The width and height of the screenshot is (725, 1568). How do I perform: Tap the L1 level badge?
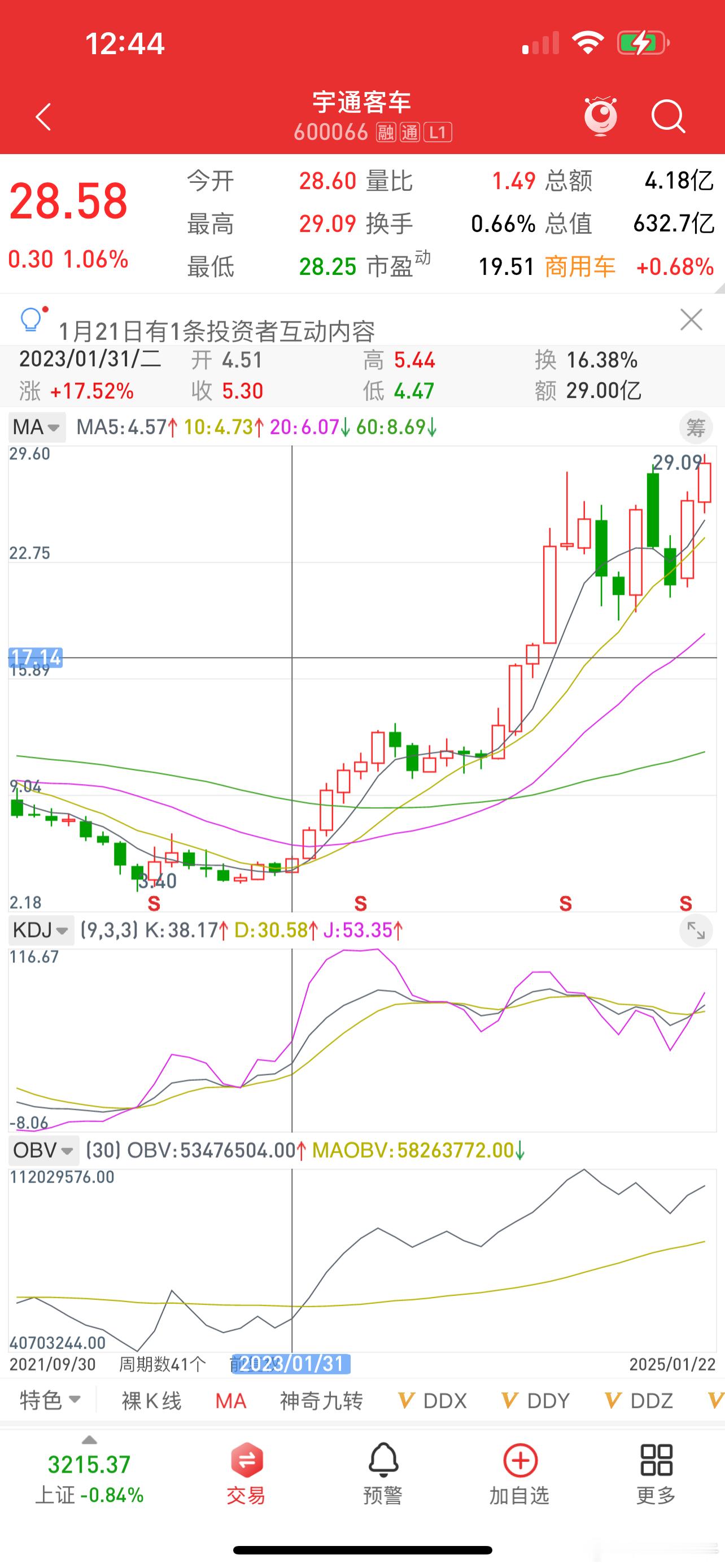[438, 132]
